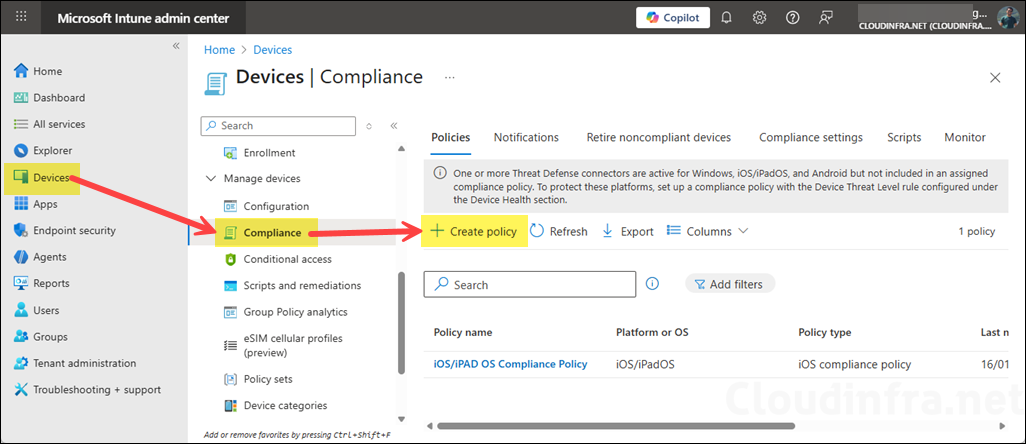
Task: Open the settings gear icon
Action: [x=759, y=18]
